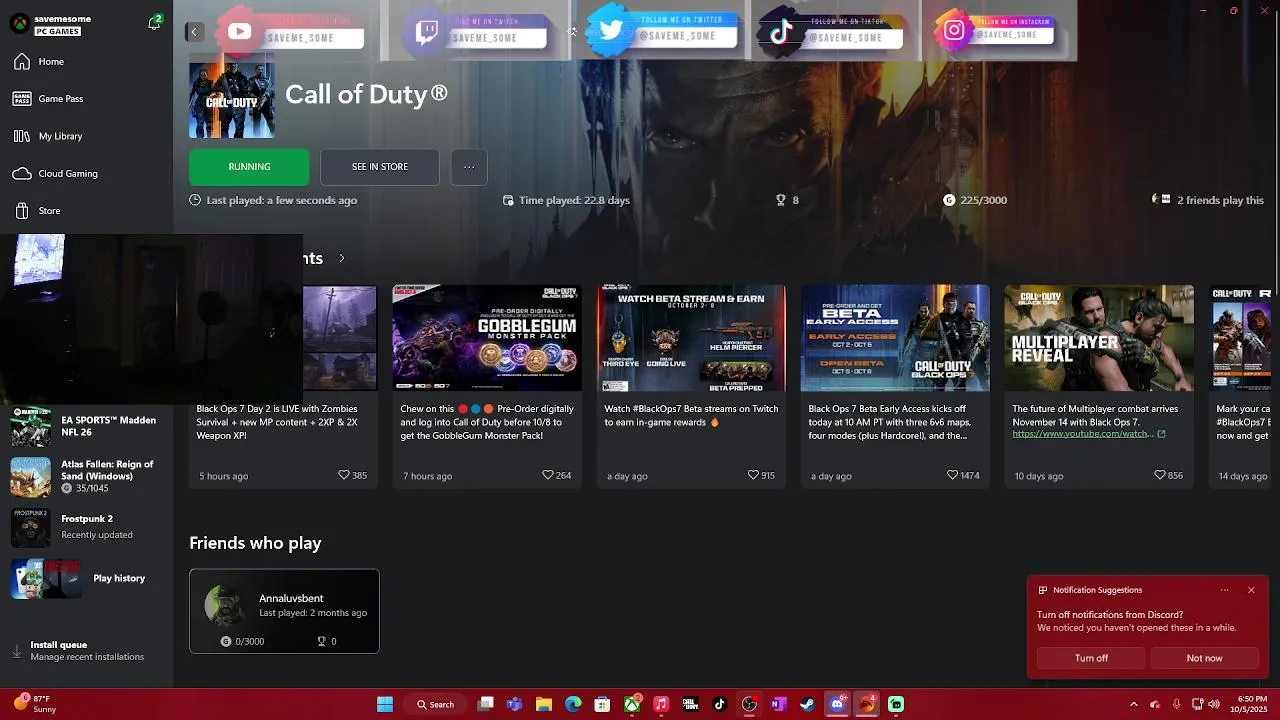This screenshot has width=1280, height=720.
Task: Open the GobbleGum Monster Pack news image
Action: point(487,338)
